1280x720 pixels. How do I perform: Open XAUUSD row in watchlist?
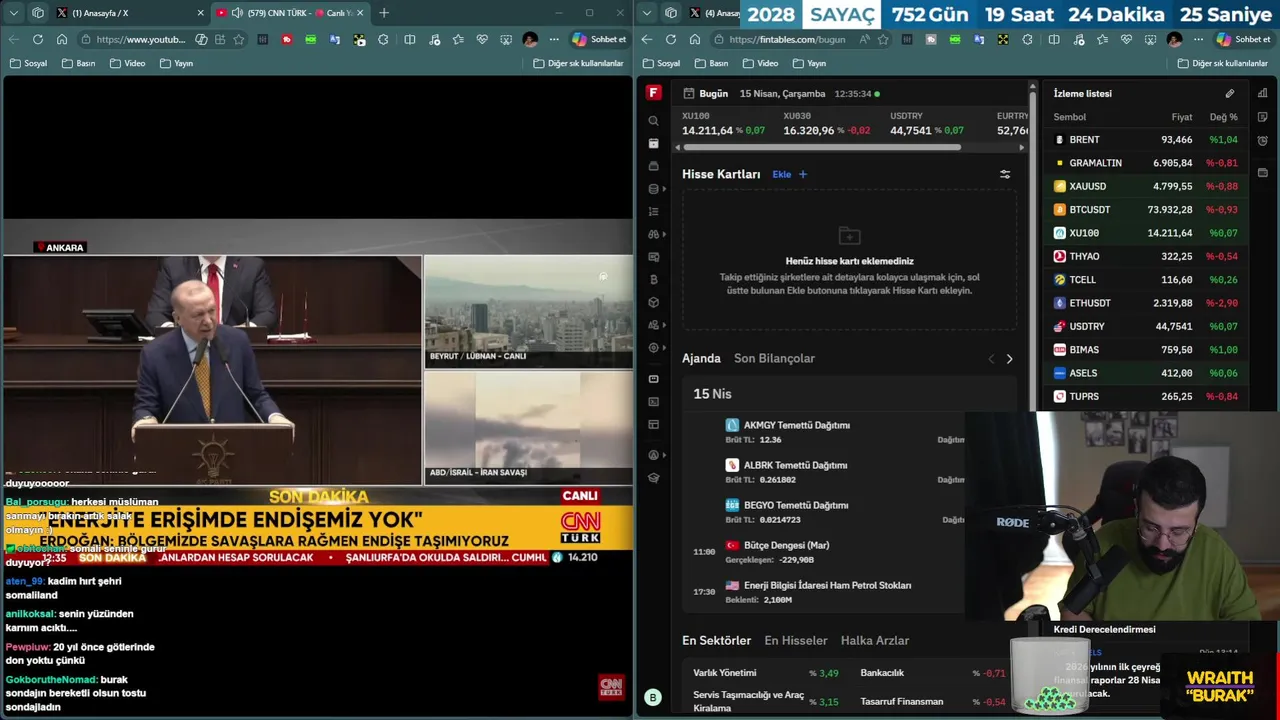point(1145,186)
